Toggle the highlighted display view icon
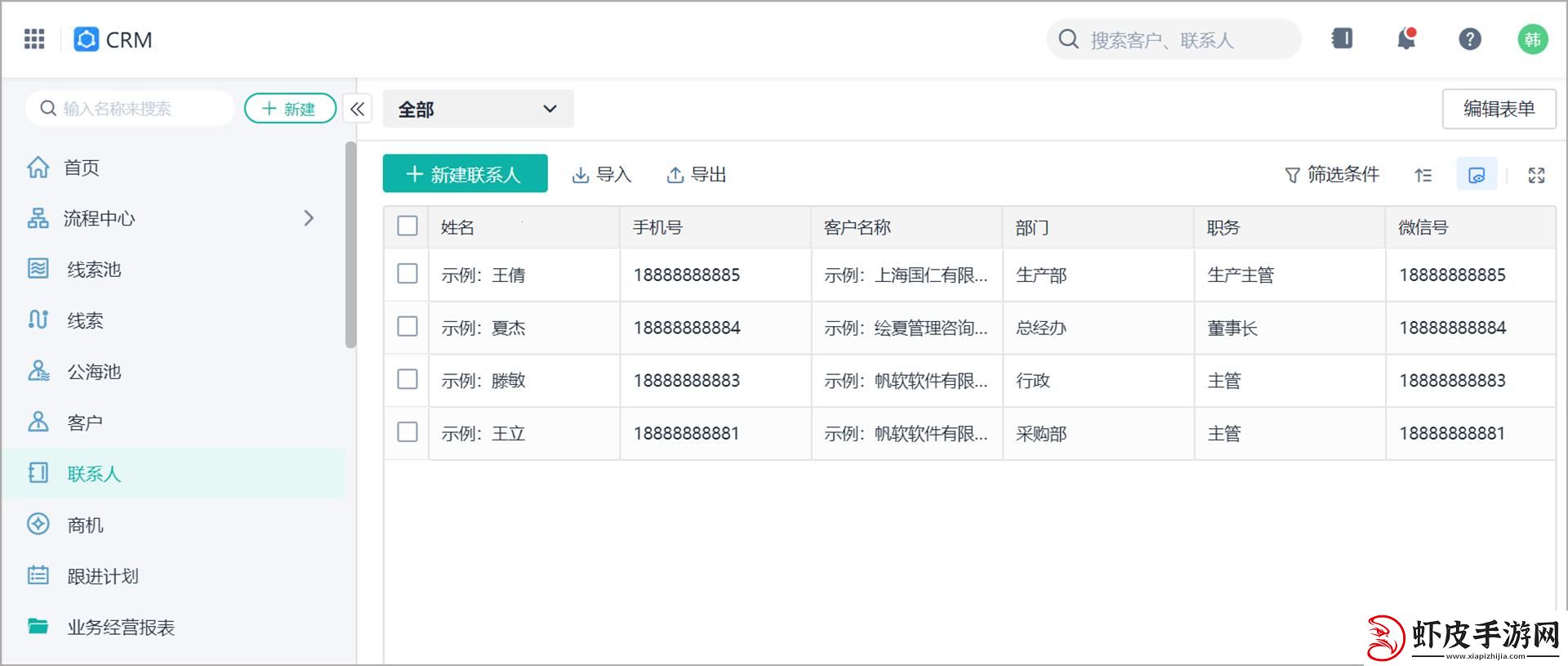Image resolution: width=1568 pixels, height=666 pixels. 1477,175
